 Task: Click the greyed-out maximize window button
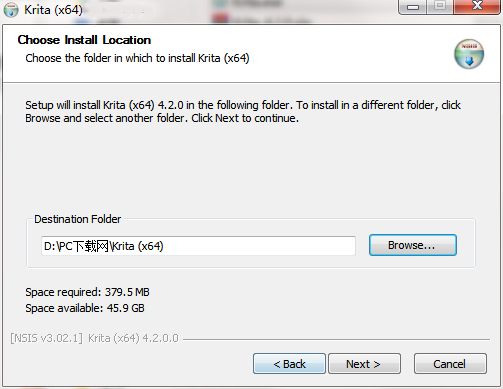[440, 7]
